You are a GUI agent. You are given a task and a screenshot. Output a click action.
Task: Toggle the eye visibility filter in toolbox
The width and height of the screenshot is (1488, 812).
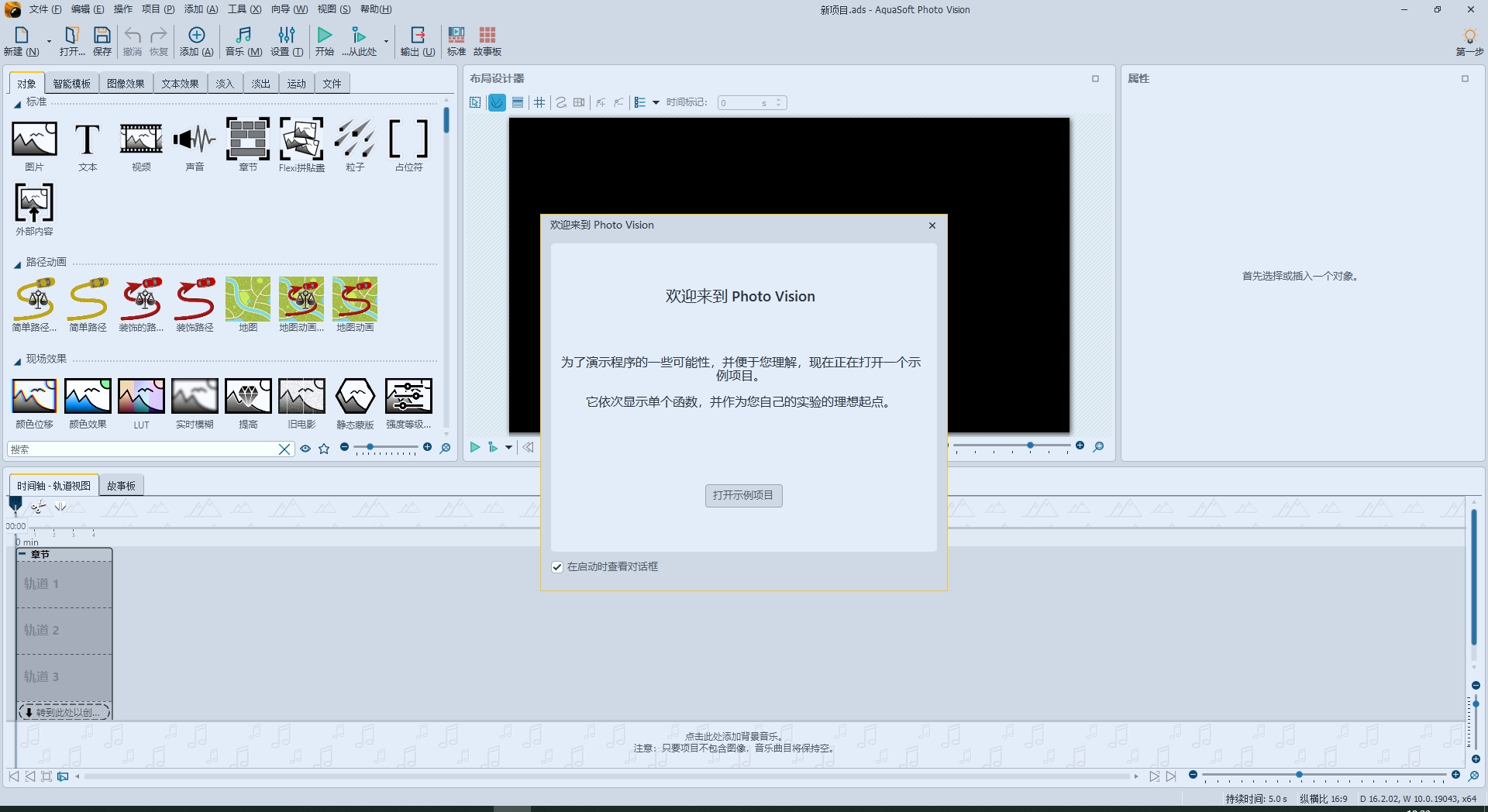pos(305,449)
